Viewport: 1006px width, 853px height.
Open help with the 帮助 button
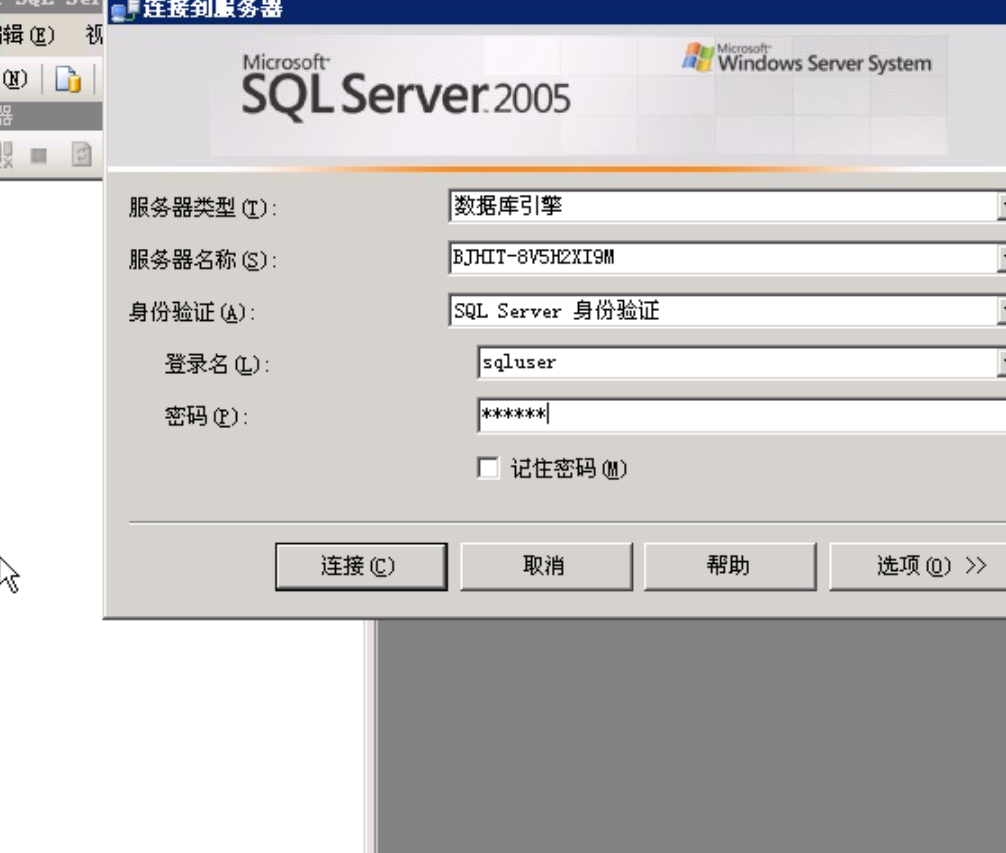pos(729,566)
